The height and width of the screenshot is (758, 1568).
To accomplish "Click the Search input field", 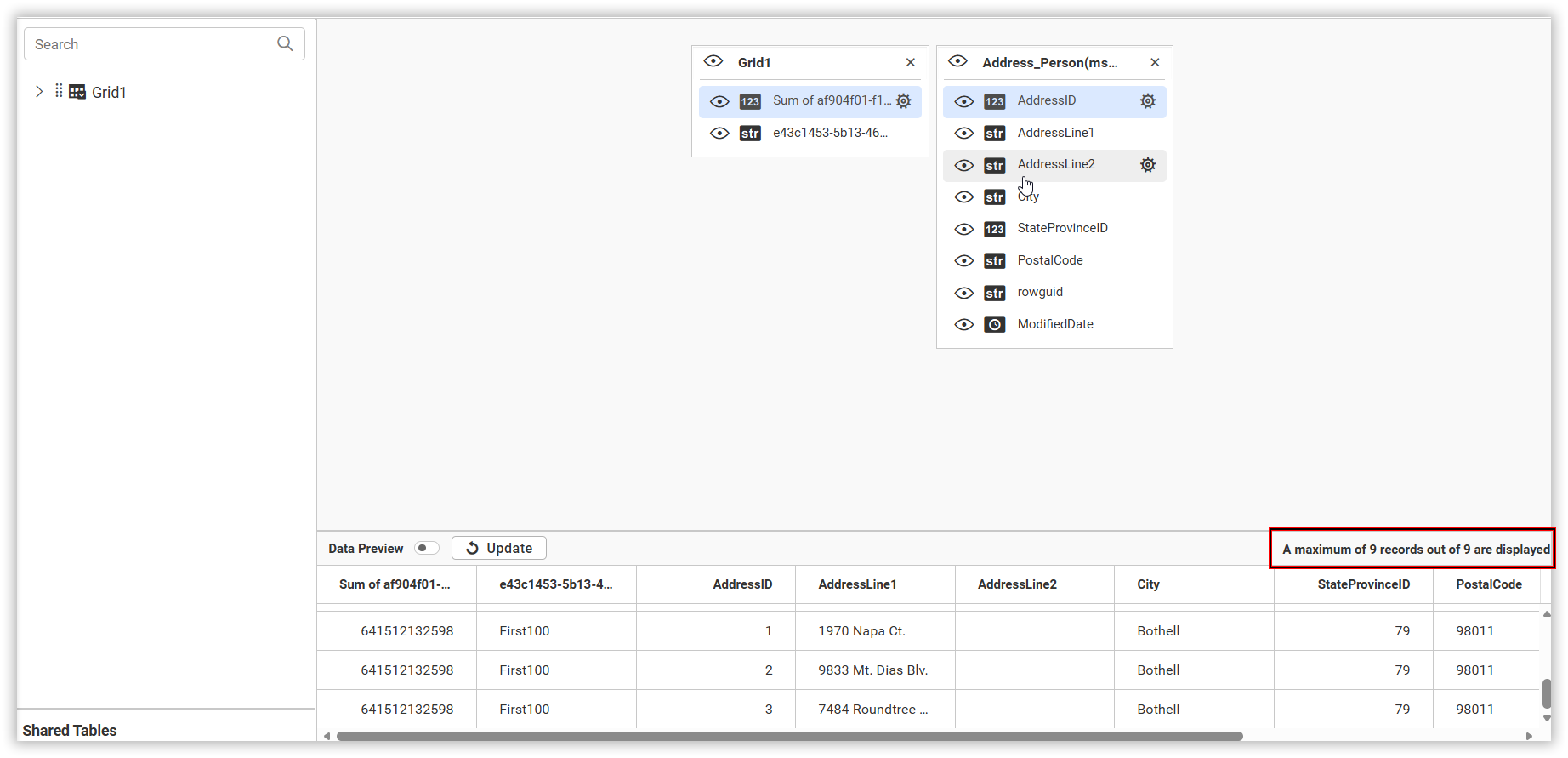I will [164, 44].
